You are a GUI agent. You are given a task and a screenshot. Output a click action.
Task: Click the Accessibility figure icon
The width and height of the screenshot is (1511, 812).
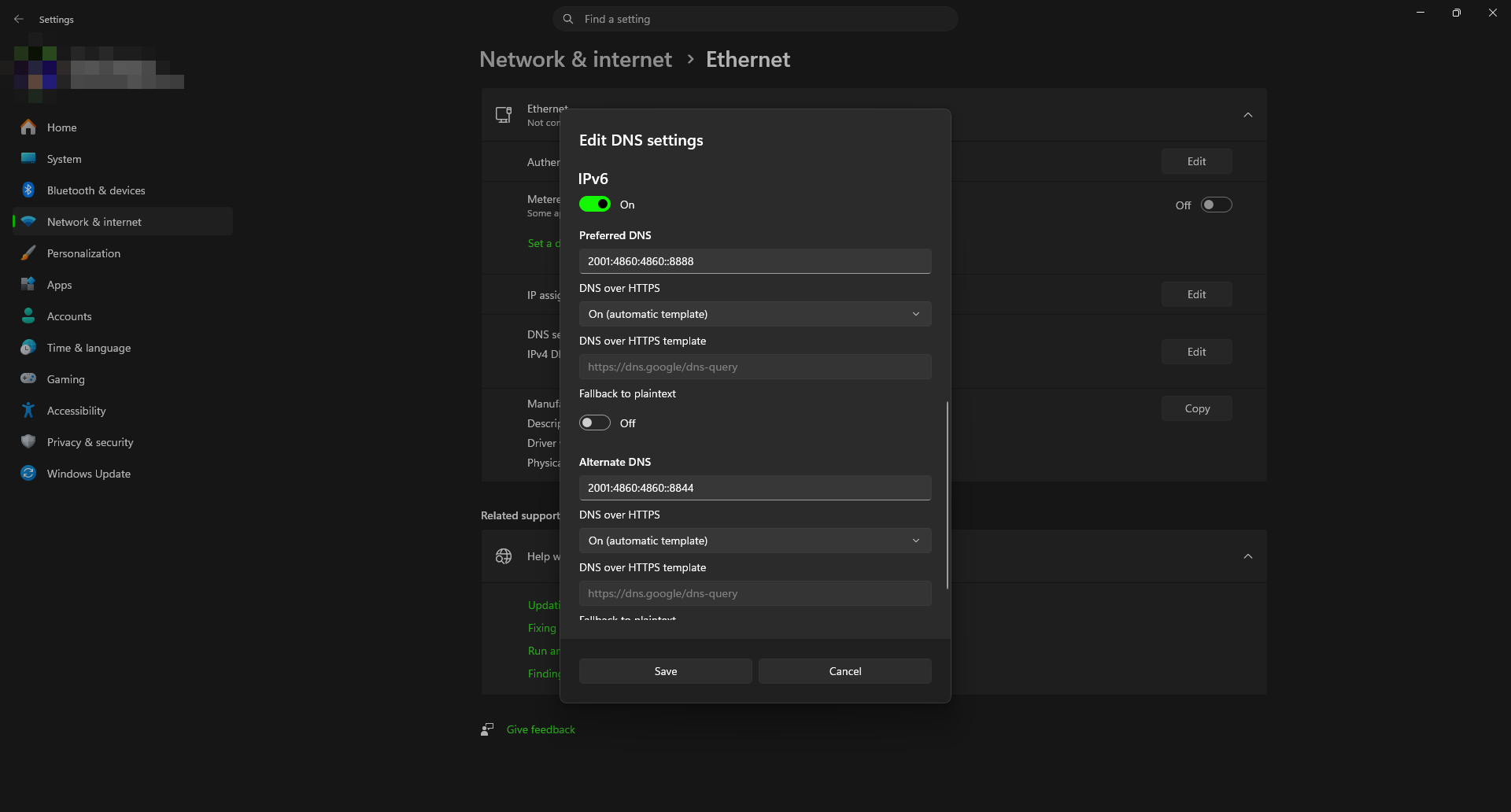click(28, 410)
